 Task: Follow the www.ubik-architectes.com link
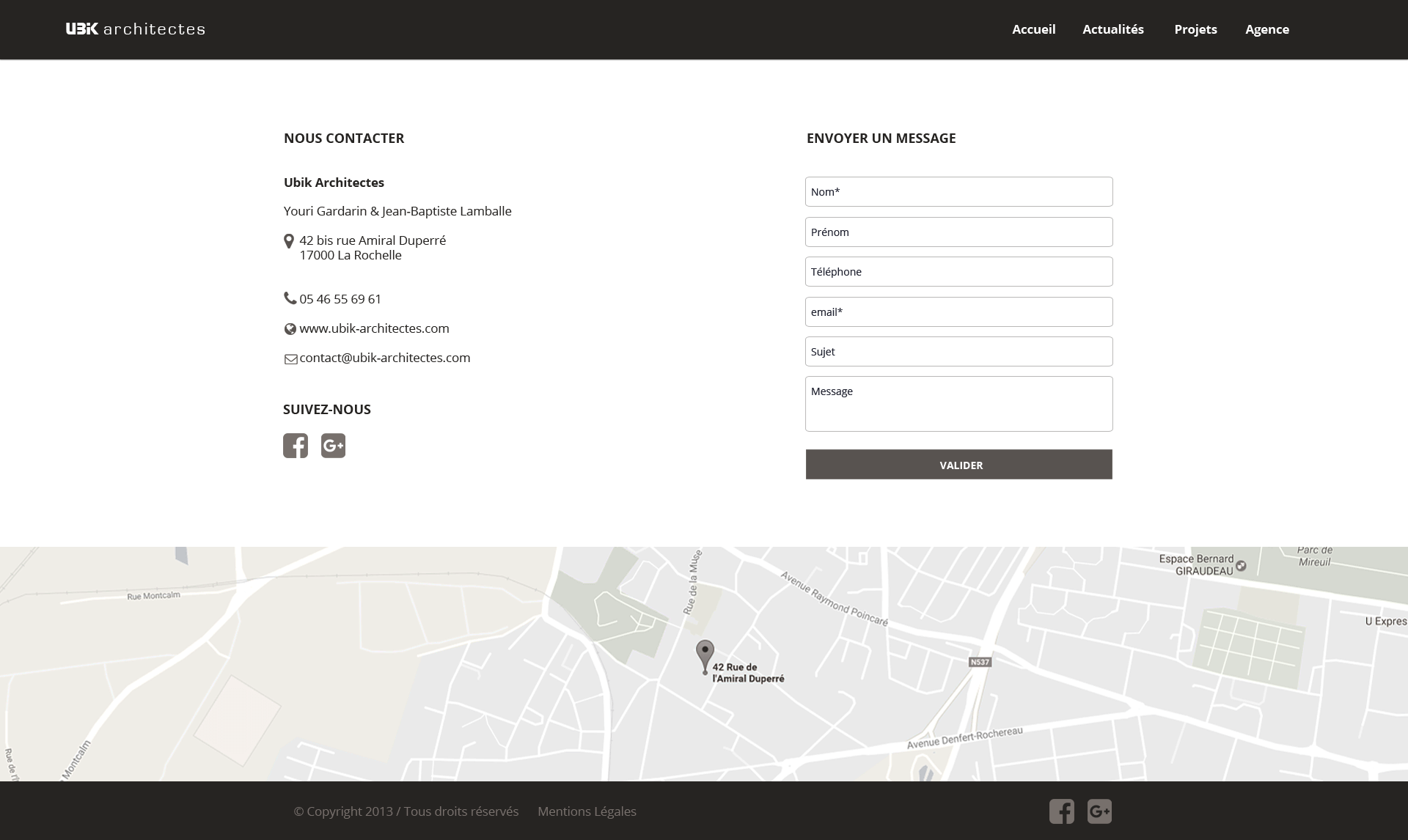pyautogui.click(x=374, y=328)
